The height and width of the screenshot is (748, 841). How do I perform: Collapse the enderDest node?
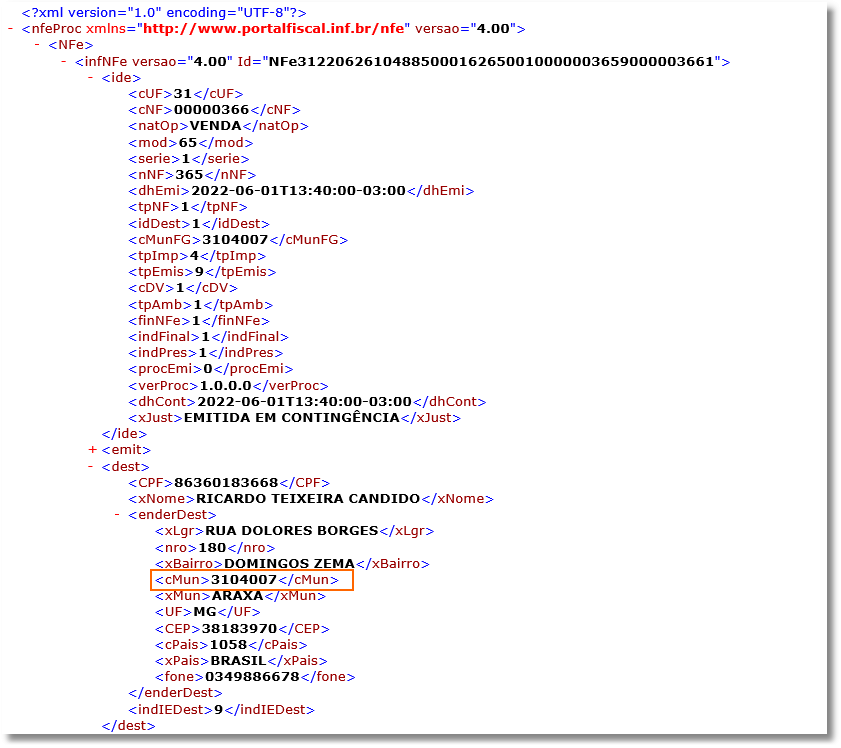tap(117, 515)
